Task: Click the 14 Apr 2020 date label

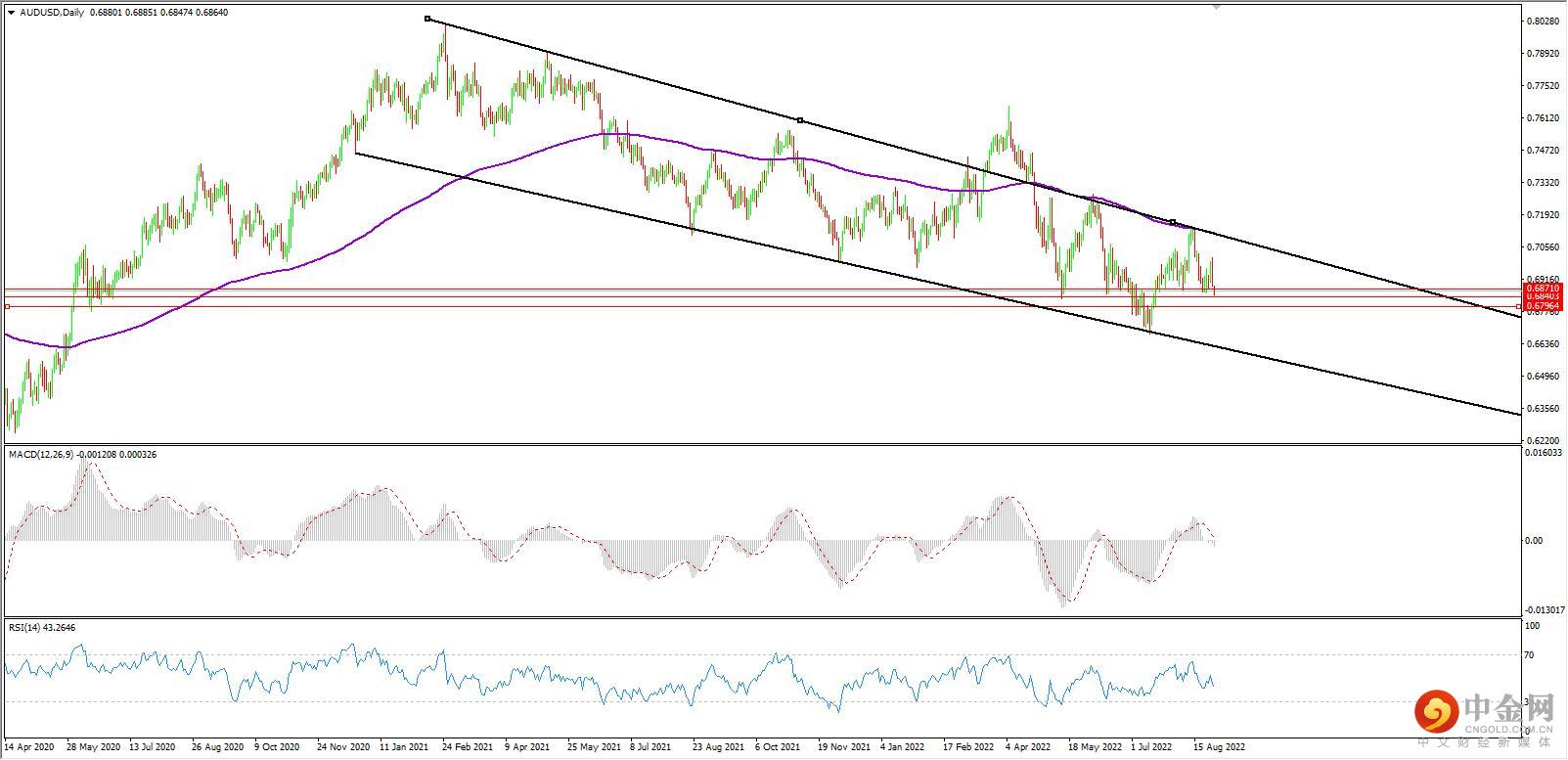Action: point(29,745)
